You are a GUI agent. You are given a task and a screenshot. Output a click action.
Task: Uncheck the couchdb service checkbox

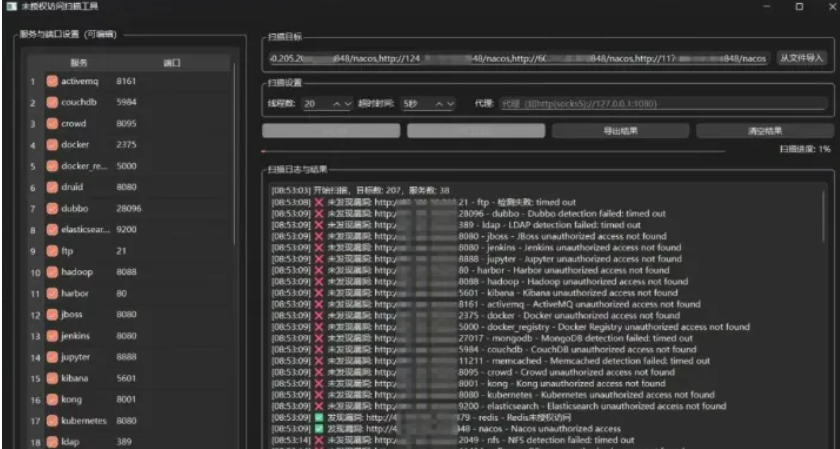[x=52, y=102]
